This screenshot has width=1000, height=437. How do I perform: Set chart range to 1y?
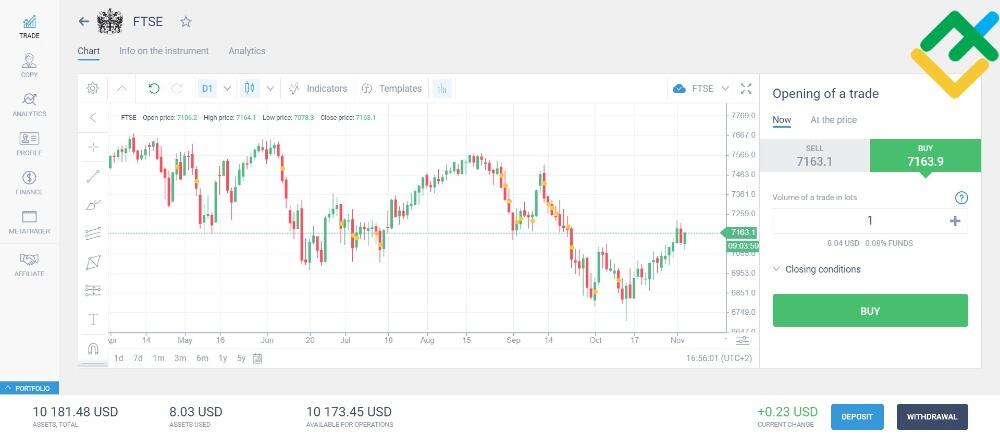coord(223,359)
